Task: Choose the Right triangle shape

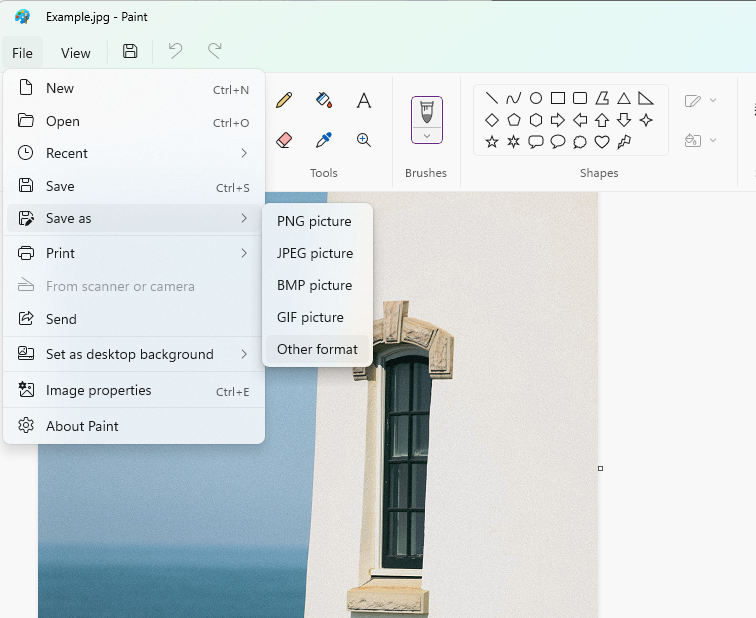Action: point(646,98)
